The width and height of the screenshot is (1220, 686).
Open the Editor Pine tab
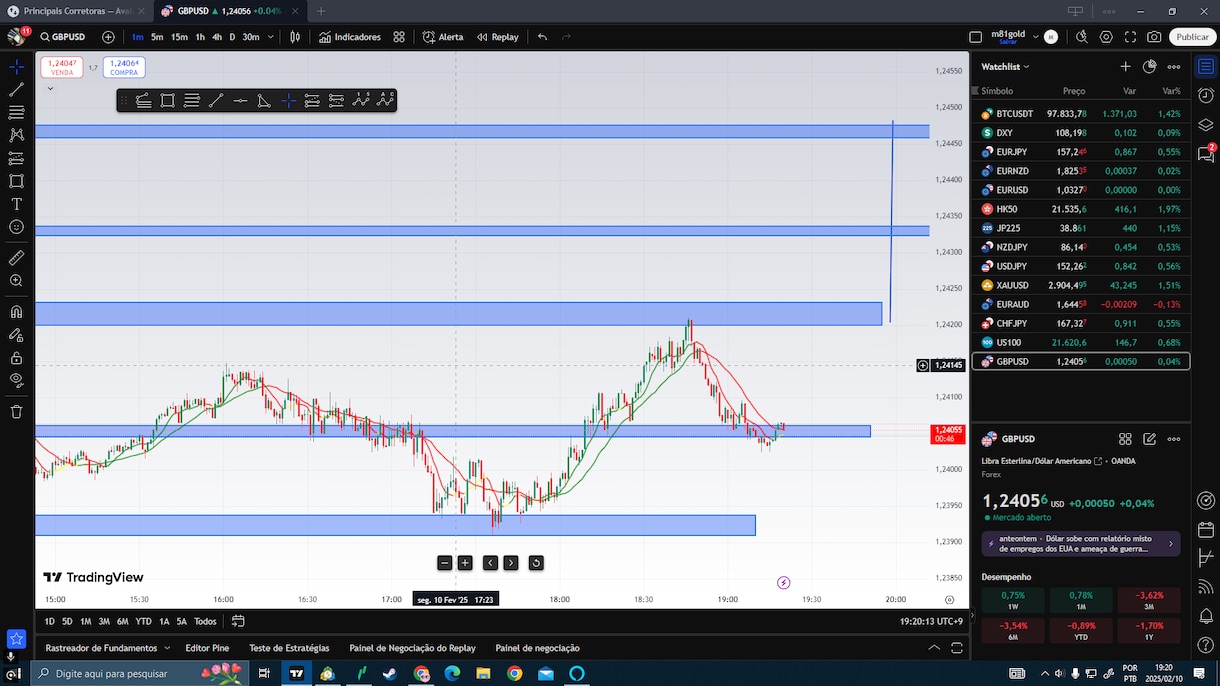click(x=207, y=648)
